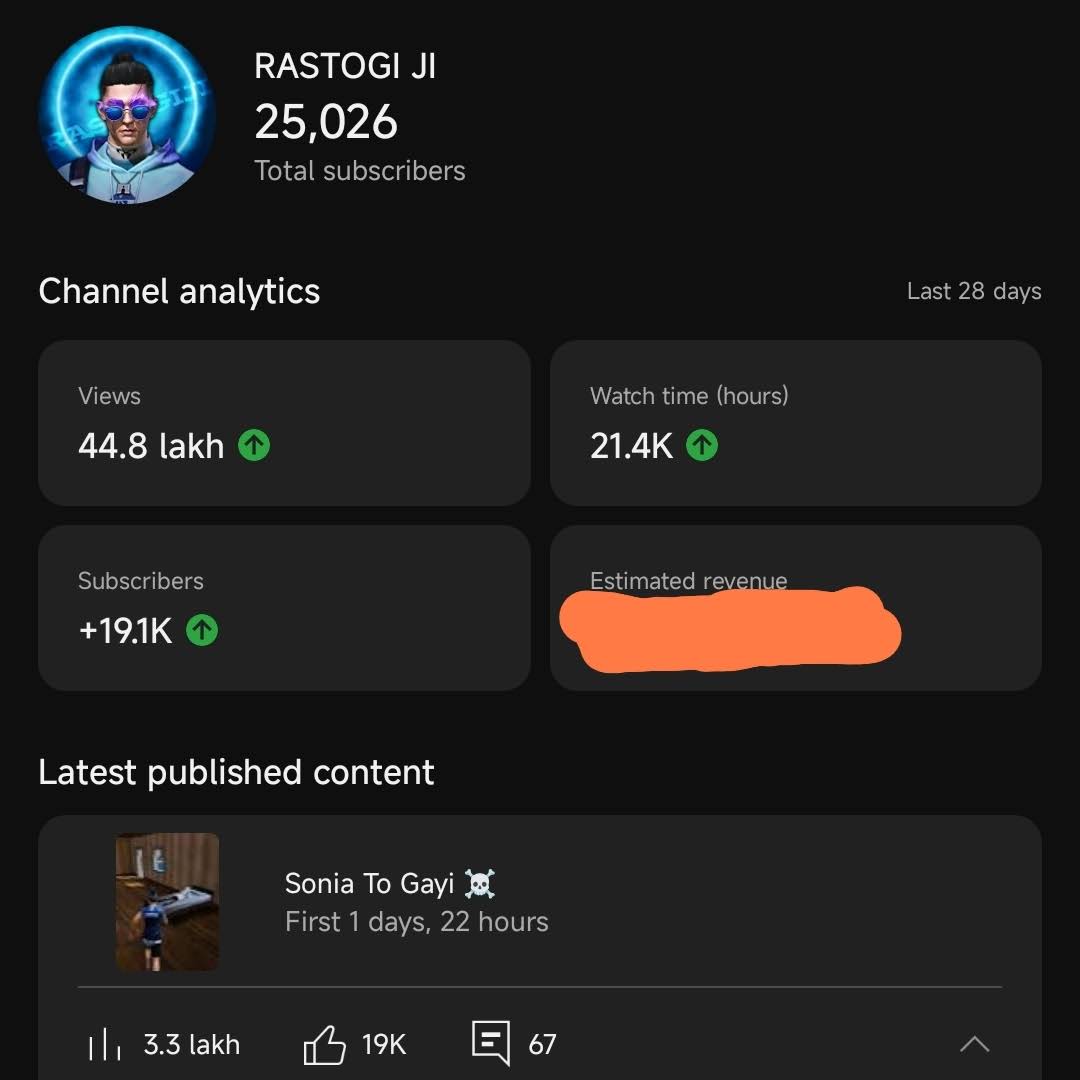Click the green arrow beside +19.1K subscribers
Viewport: 1080px width, 1080px height.
[202, 630]
